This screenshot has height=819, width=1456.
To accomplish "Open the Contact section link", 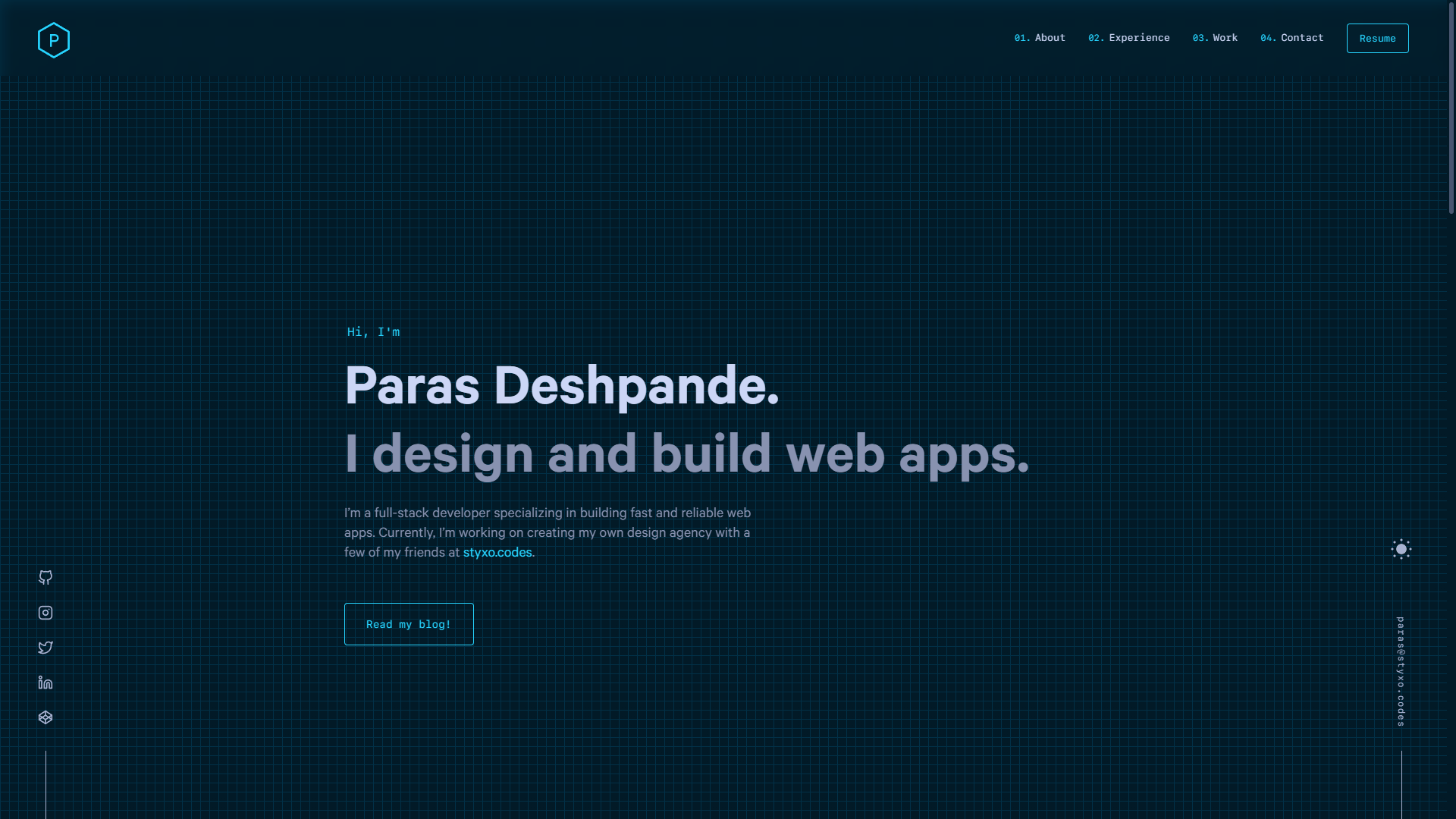I will click(x=1291, y=38).
